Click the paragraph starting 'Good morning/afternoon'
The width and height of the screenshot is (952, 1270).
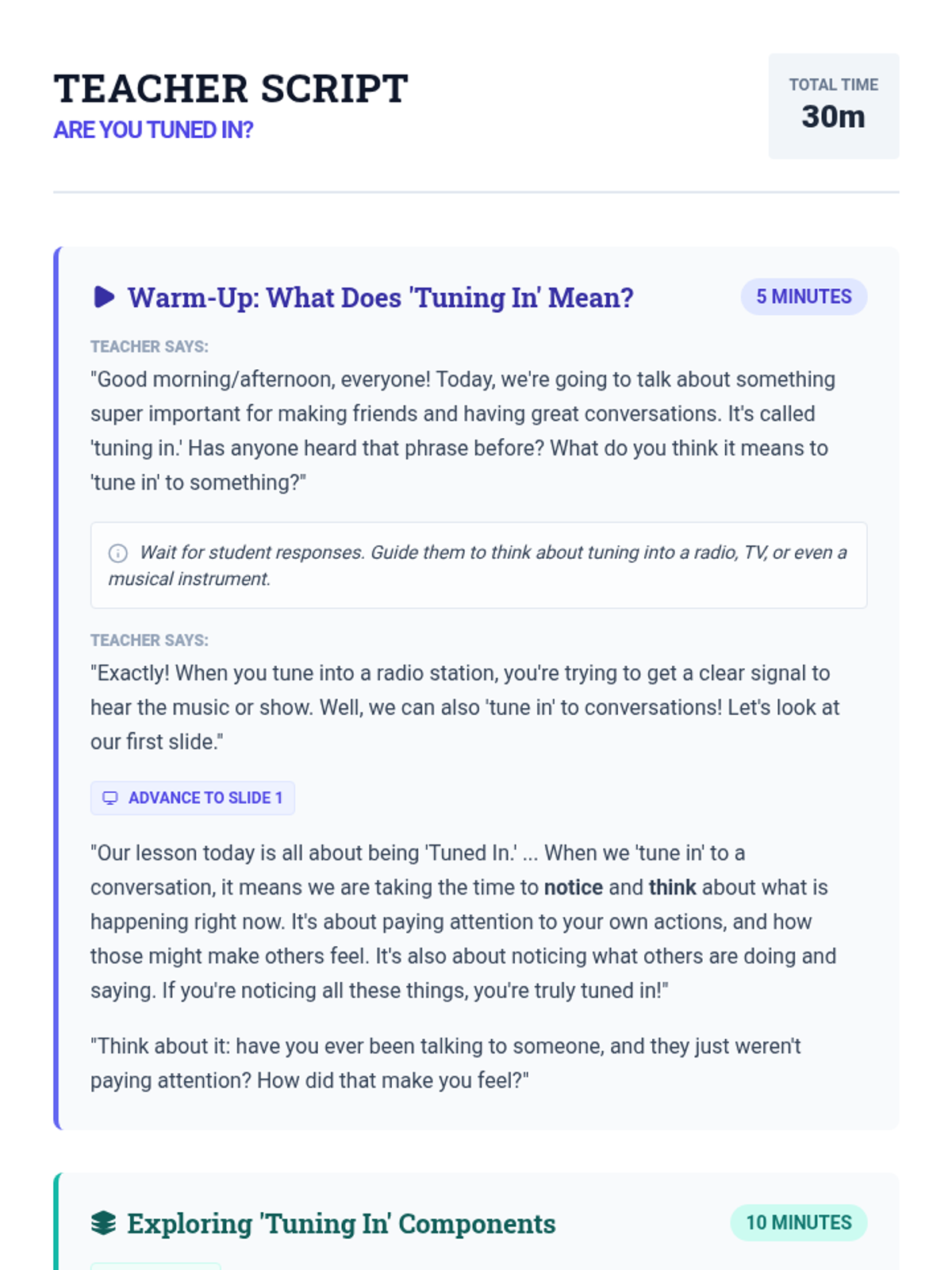(x=463, y=430)
